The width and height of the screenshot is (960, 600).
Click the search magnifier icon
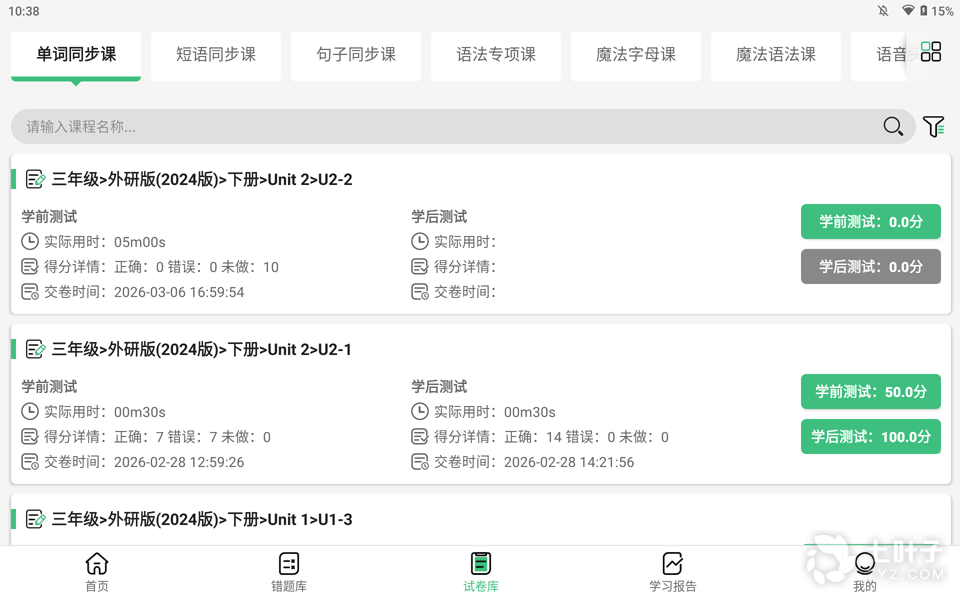pyautogui.click(x=893, y=127)
